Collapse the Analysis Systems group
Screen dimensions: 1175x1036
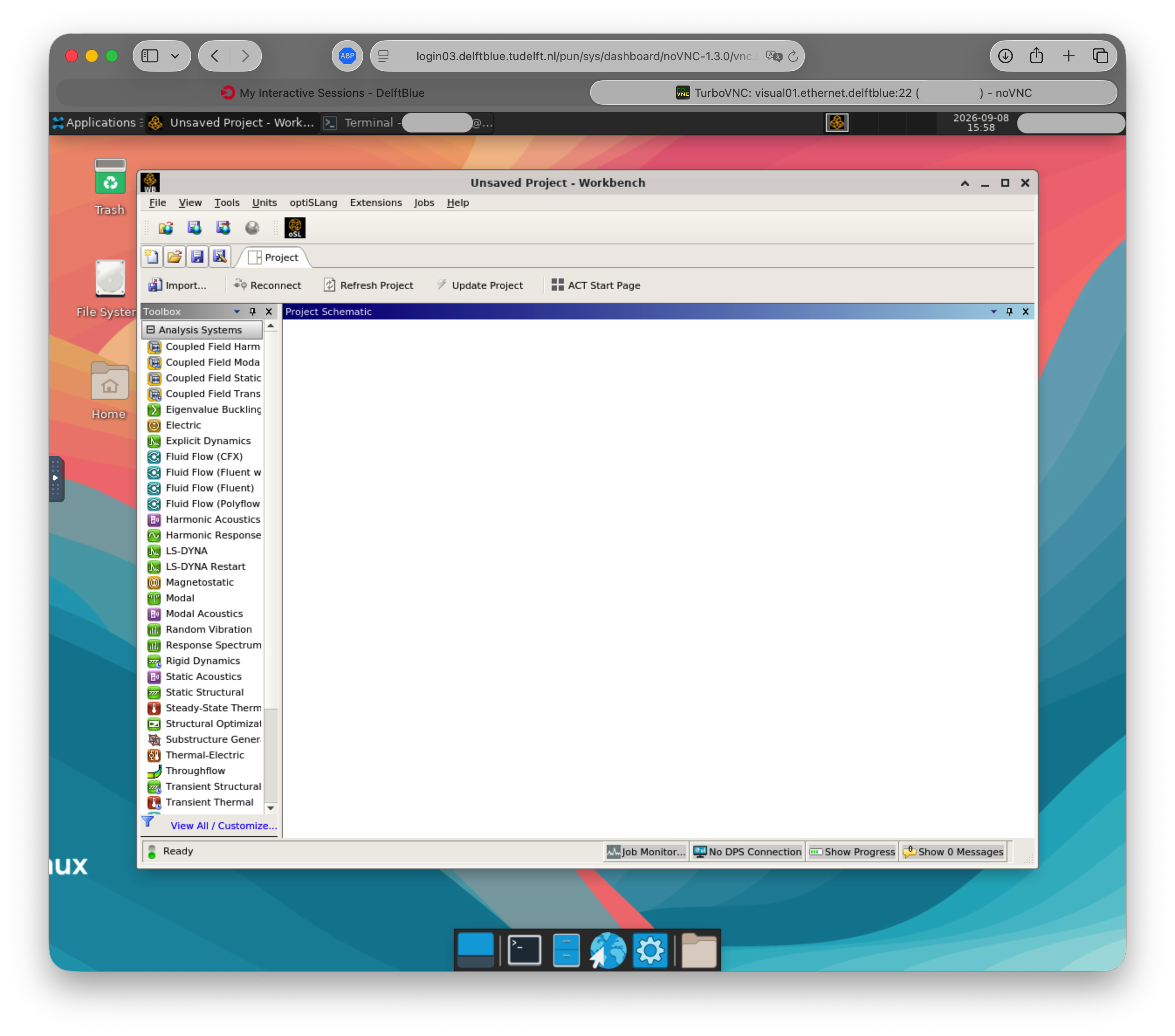151,330
